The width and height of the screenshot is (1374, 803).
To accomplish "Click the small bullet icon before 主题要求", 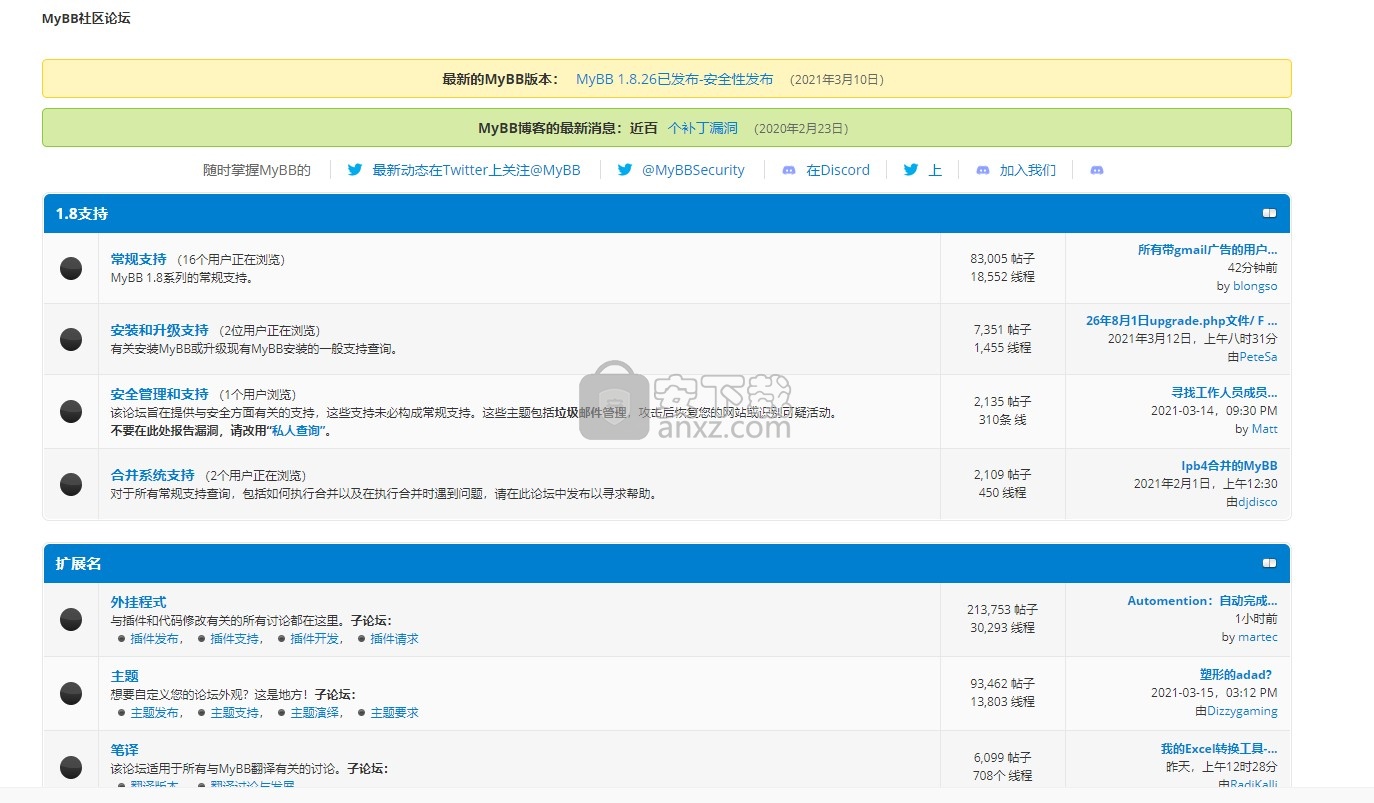I will (362, 713).
